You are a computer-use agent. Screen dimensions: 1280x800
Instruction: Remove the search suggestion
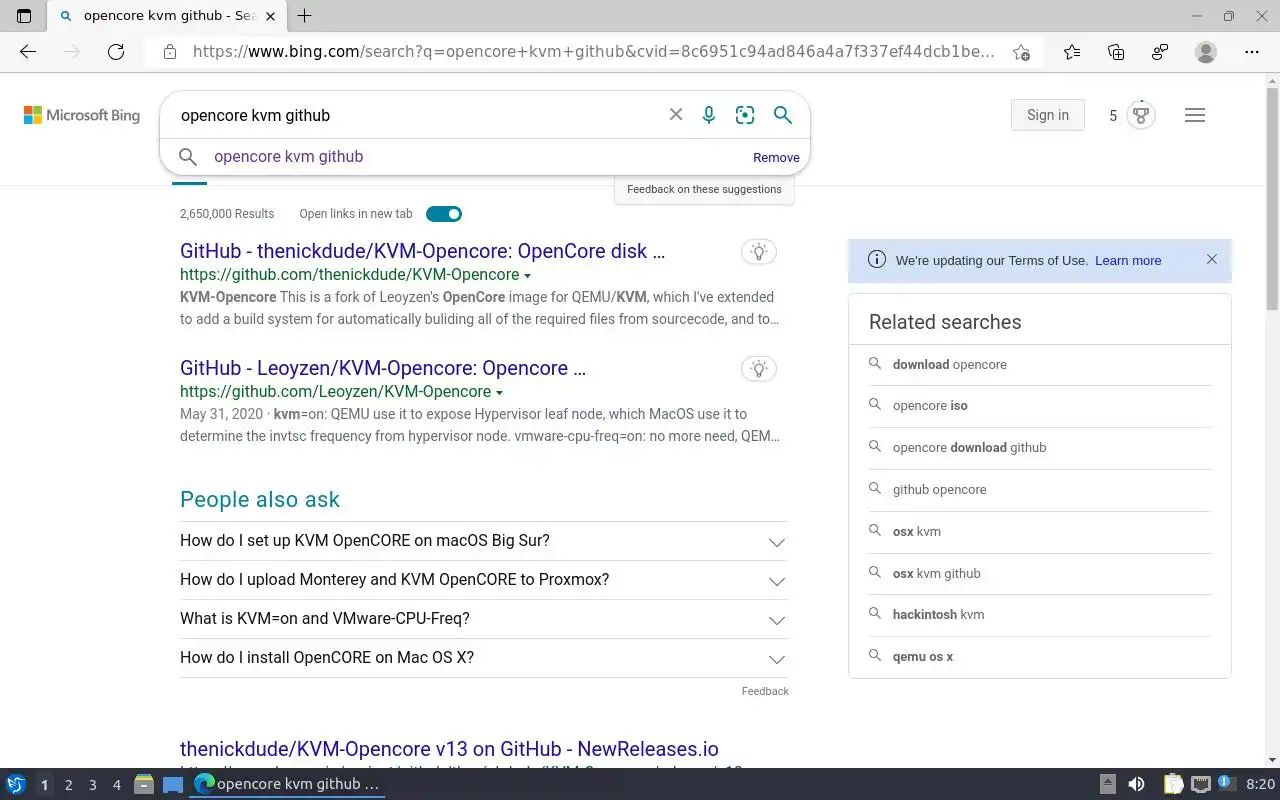pos(776,158)
